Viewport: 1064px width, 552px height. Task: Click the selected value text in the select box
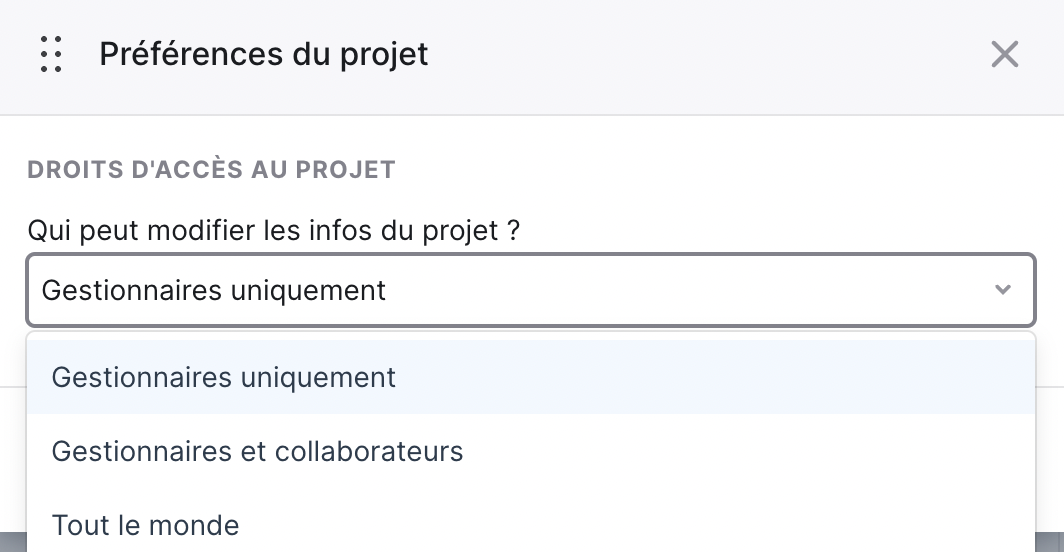[214, 291]
